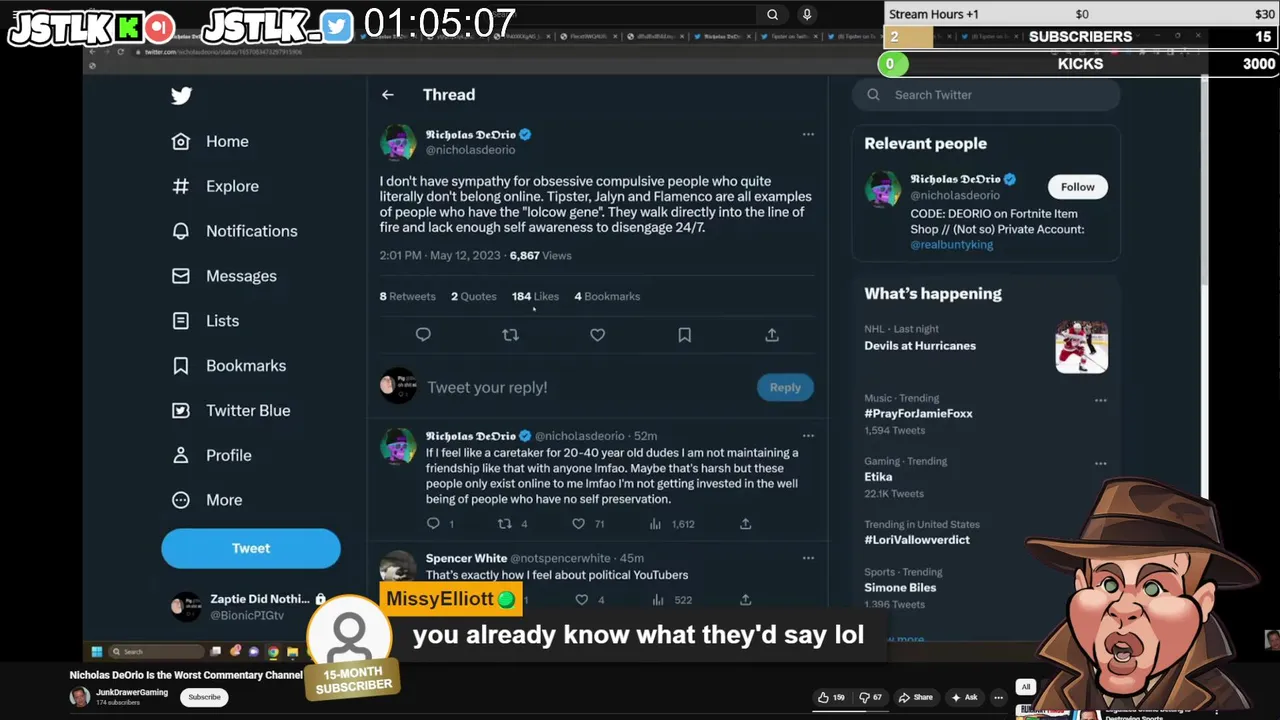Click the More circle icon

181,500
